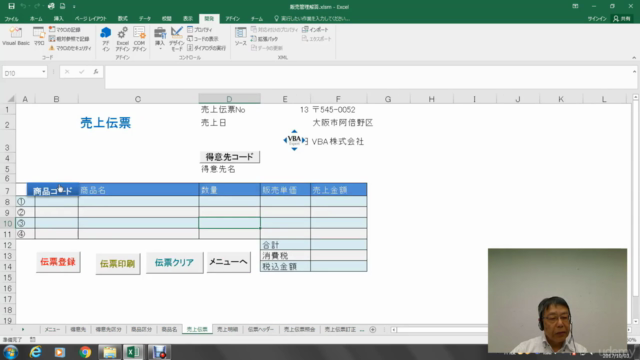Image resolution: width=640 pixels, height=360 pixels.
Task: Open the 売上伝票訂正 sheet tab
Action: (340, 329)
